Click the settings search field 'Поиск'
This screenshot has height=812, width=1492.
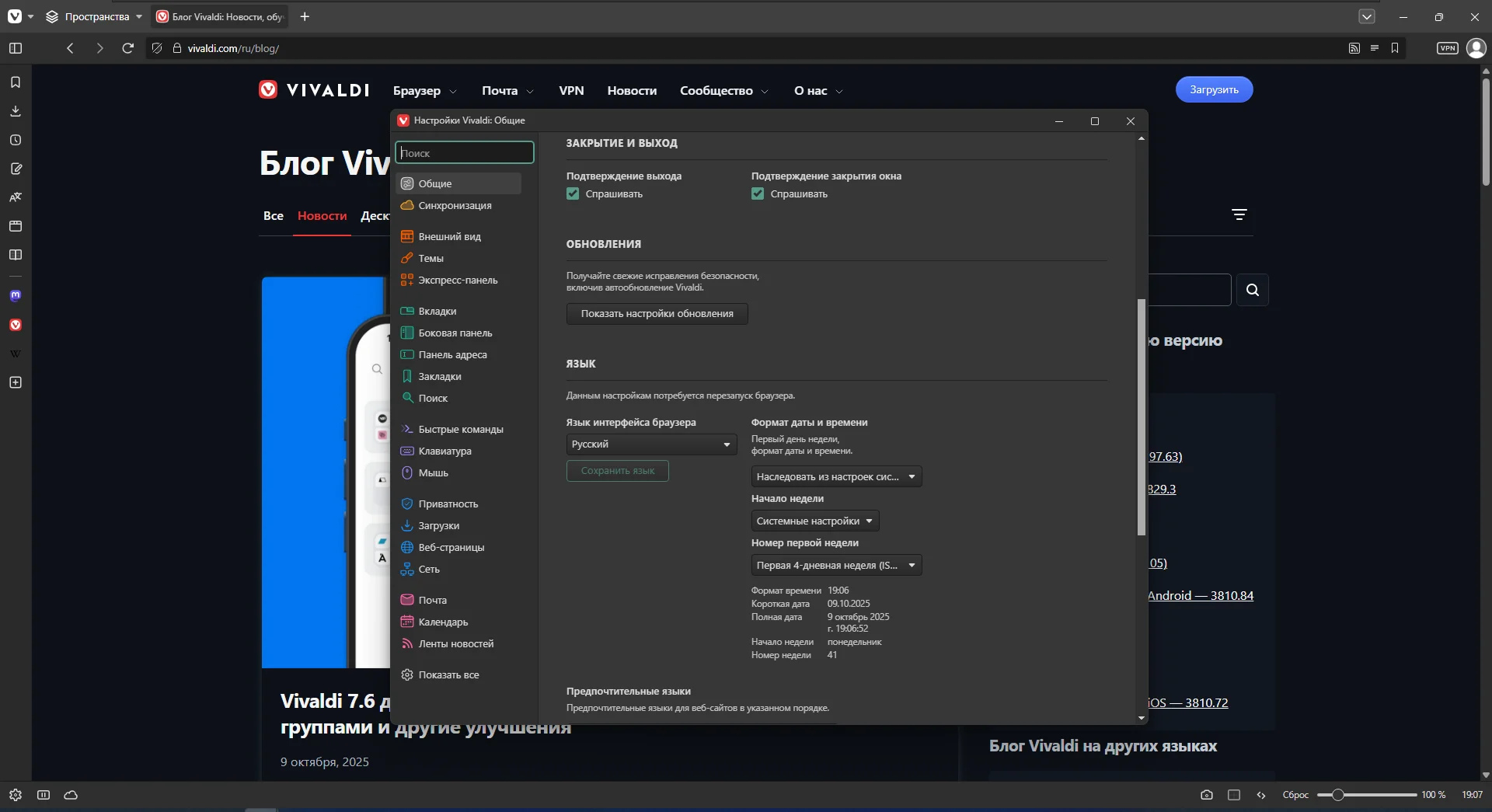point(465,153)
